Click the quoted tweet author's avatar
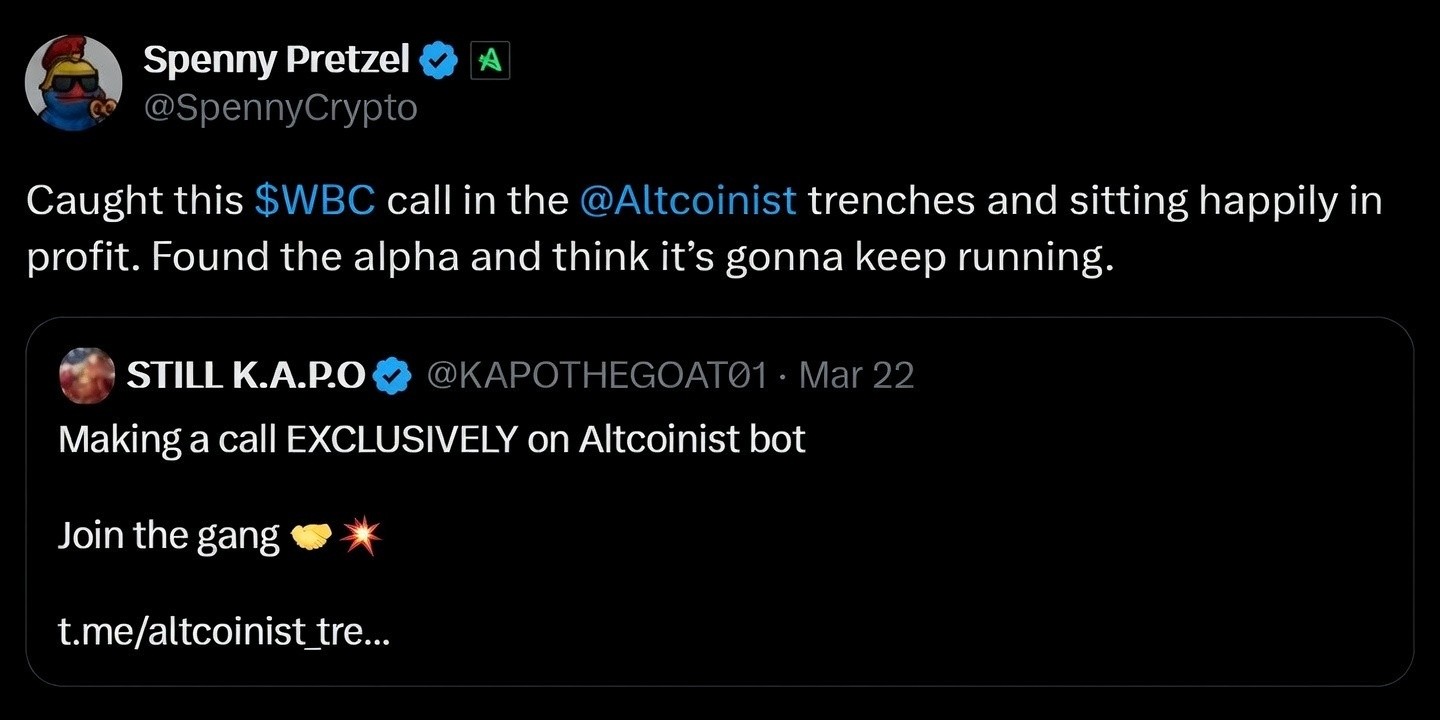The width and height of the screenshot is (1440, 720). tap(87, 375)
